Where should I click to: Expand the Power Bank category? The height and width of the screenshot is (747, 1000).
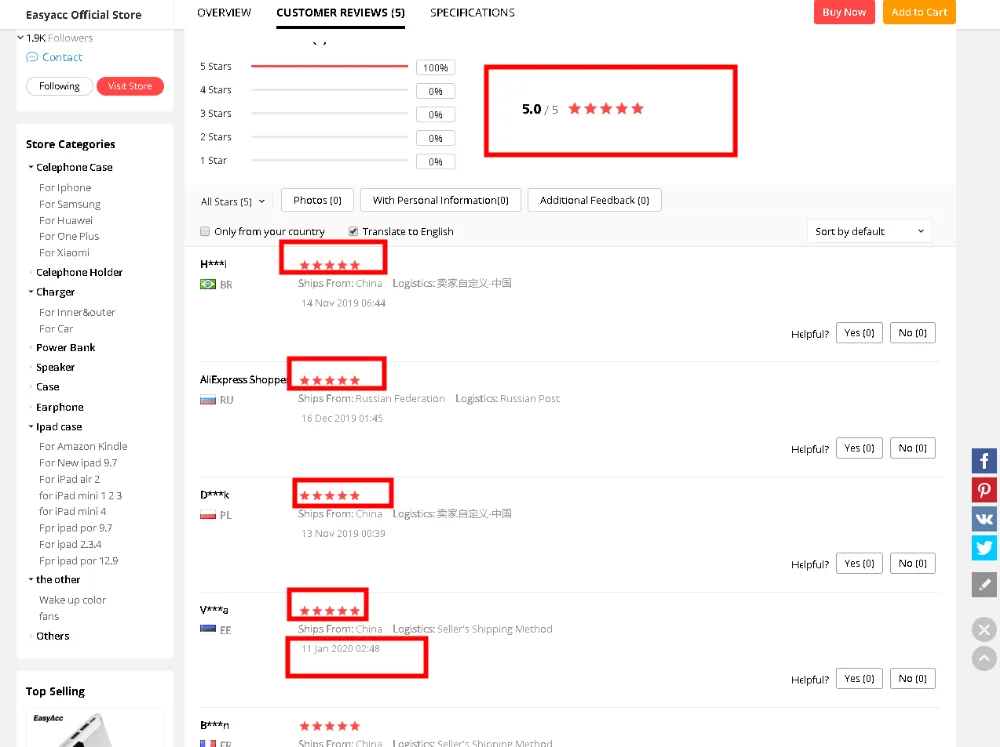tap(31, 348)
